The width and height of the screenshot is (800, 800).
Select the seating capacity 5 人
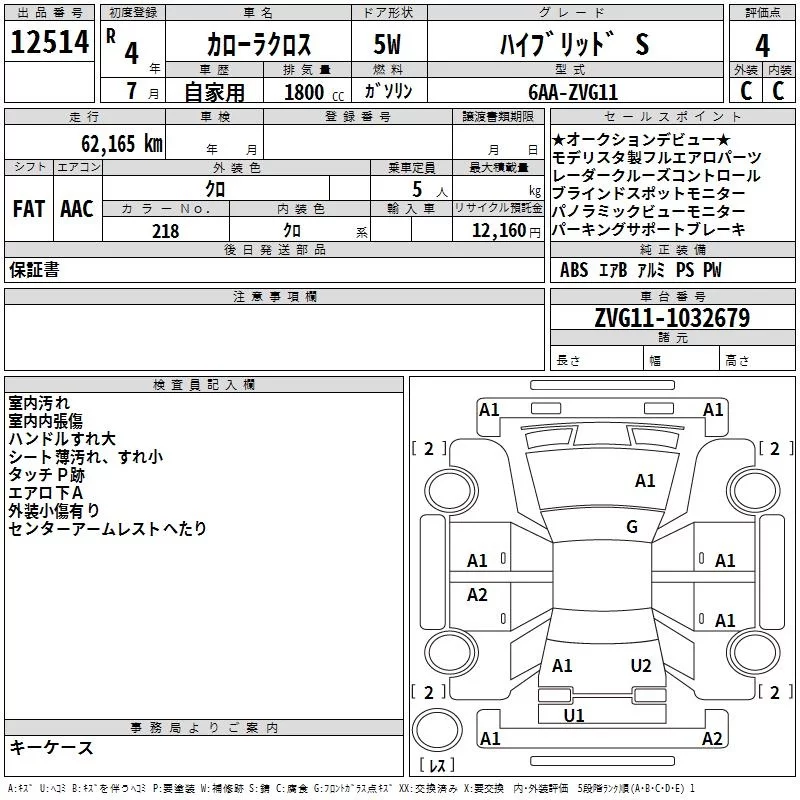click(430, 190)
